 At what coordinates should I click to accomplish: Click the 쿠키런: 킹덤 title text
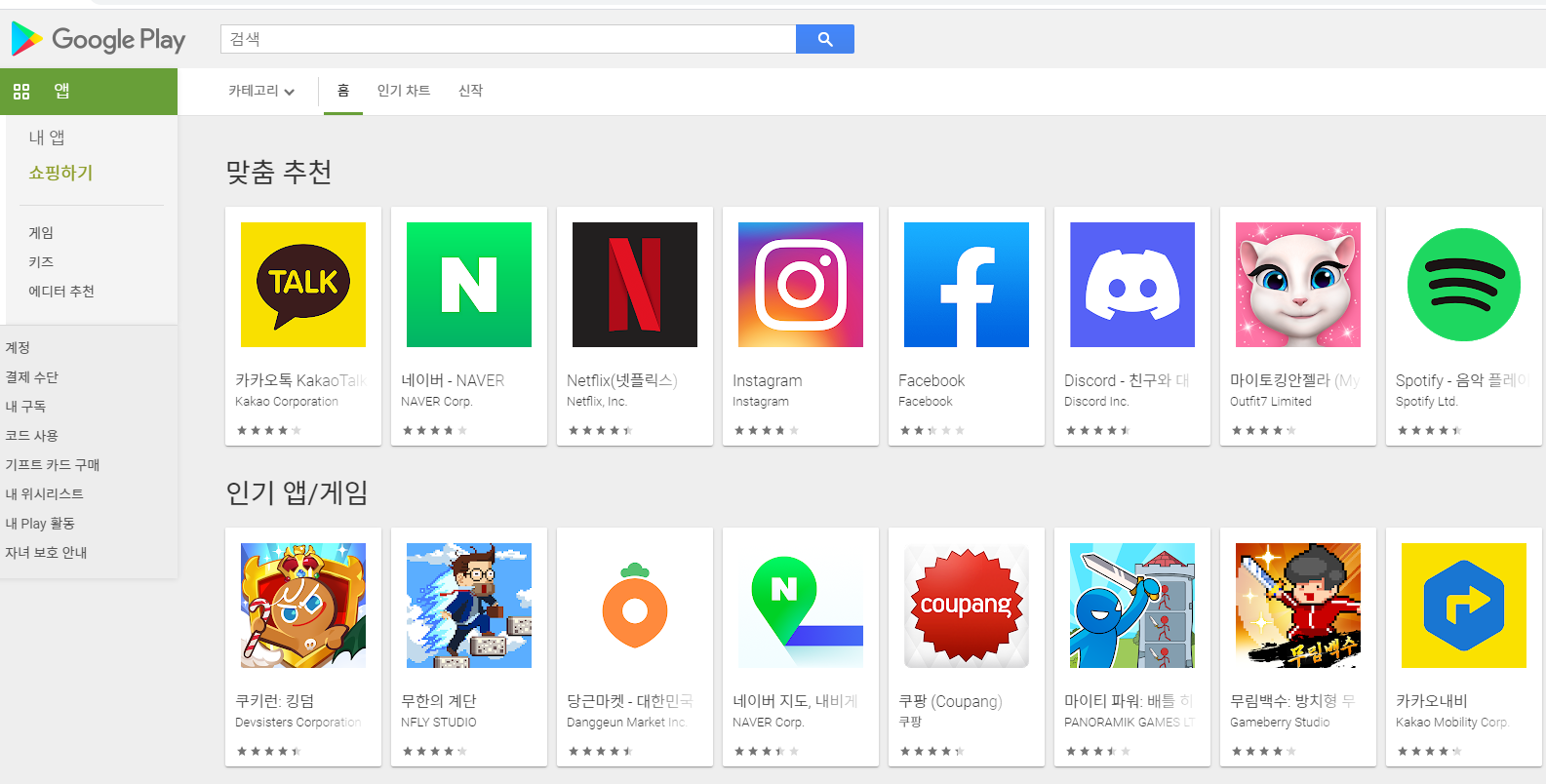pyautogui.click(x=274, y=701)
